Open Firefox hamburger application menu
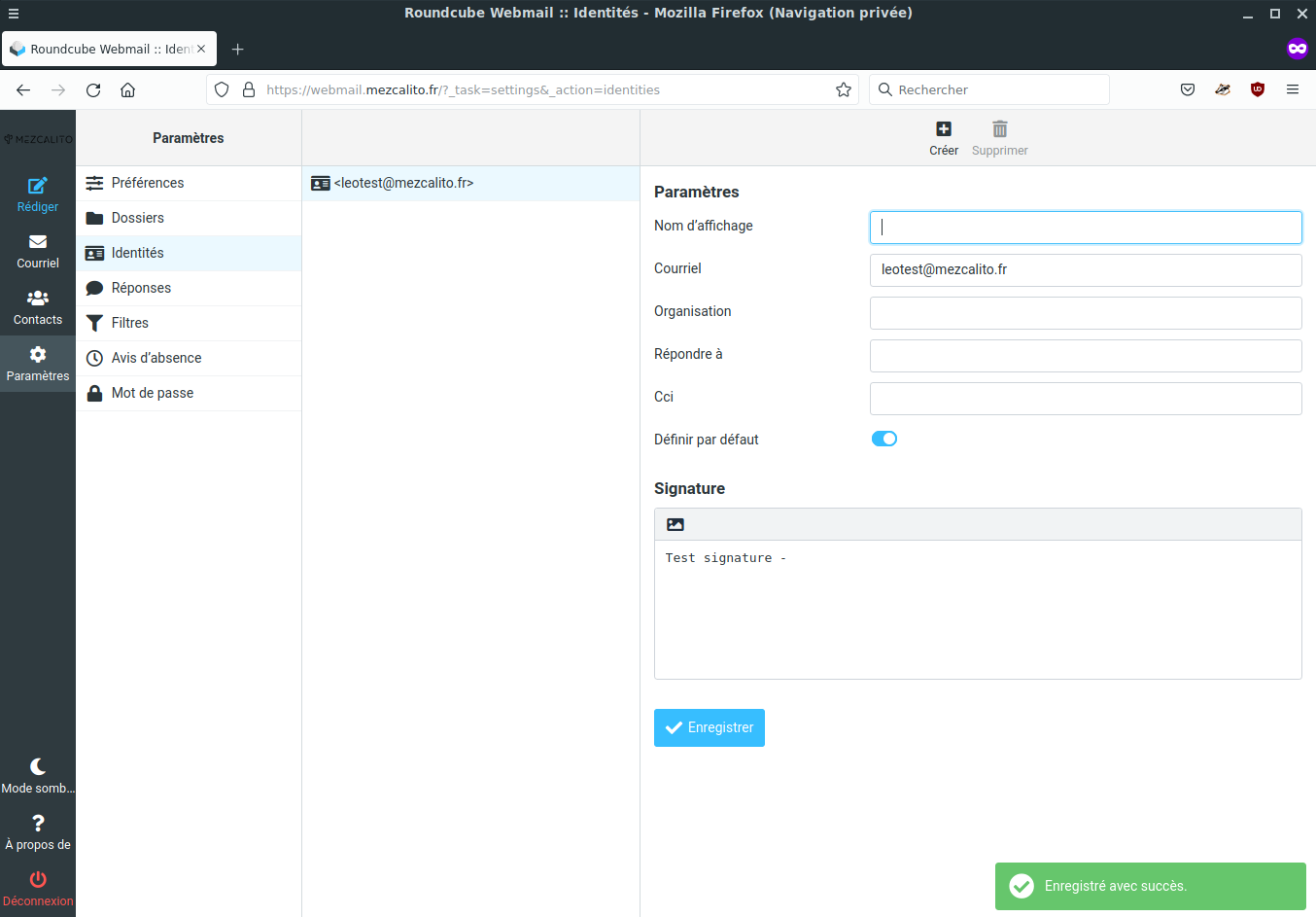The image size is (1316, 917). click(1292, 89)
